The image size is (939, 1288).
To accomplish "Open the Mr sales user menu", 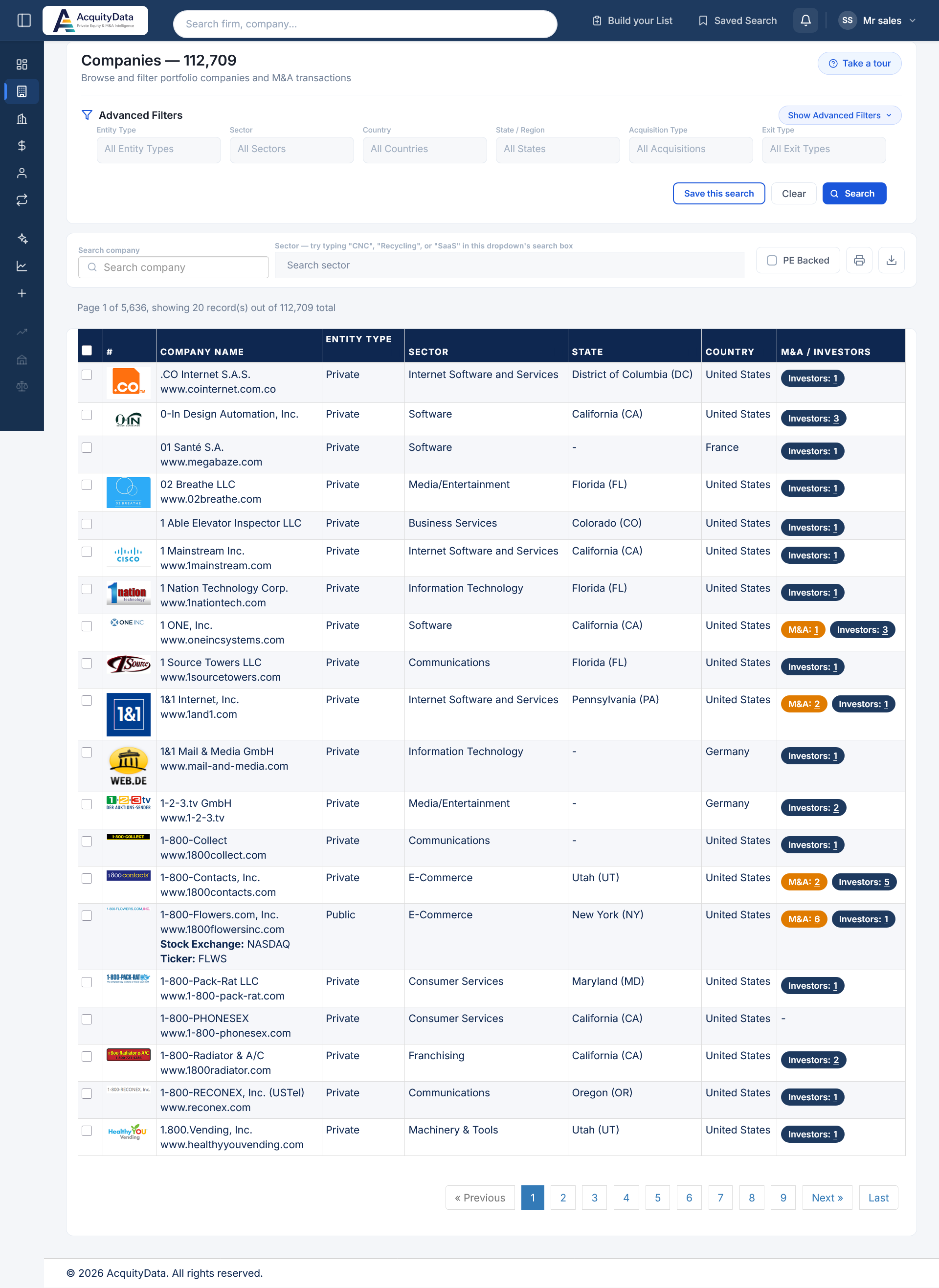I will [x=876, y=21].
